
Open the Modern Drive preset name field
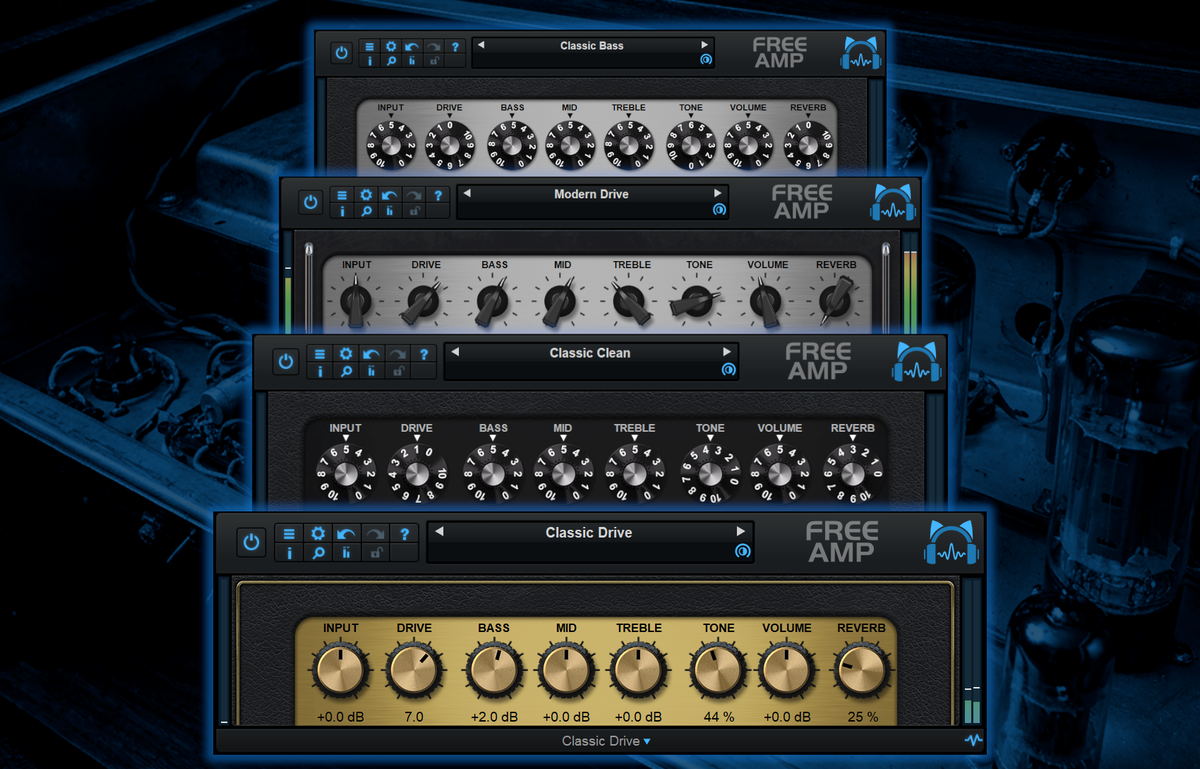[x=592, y=194]
